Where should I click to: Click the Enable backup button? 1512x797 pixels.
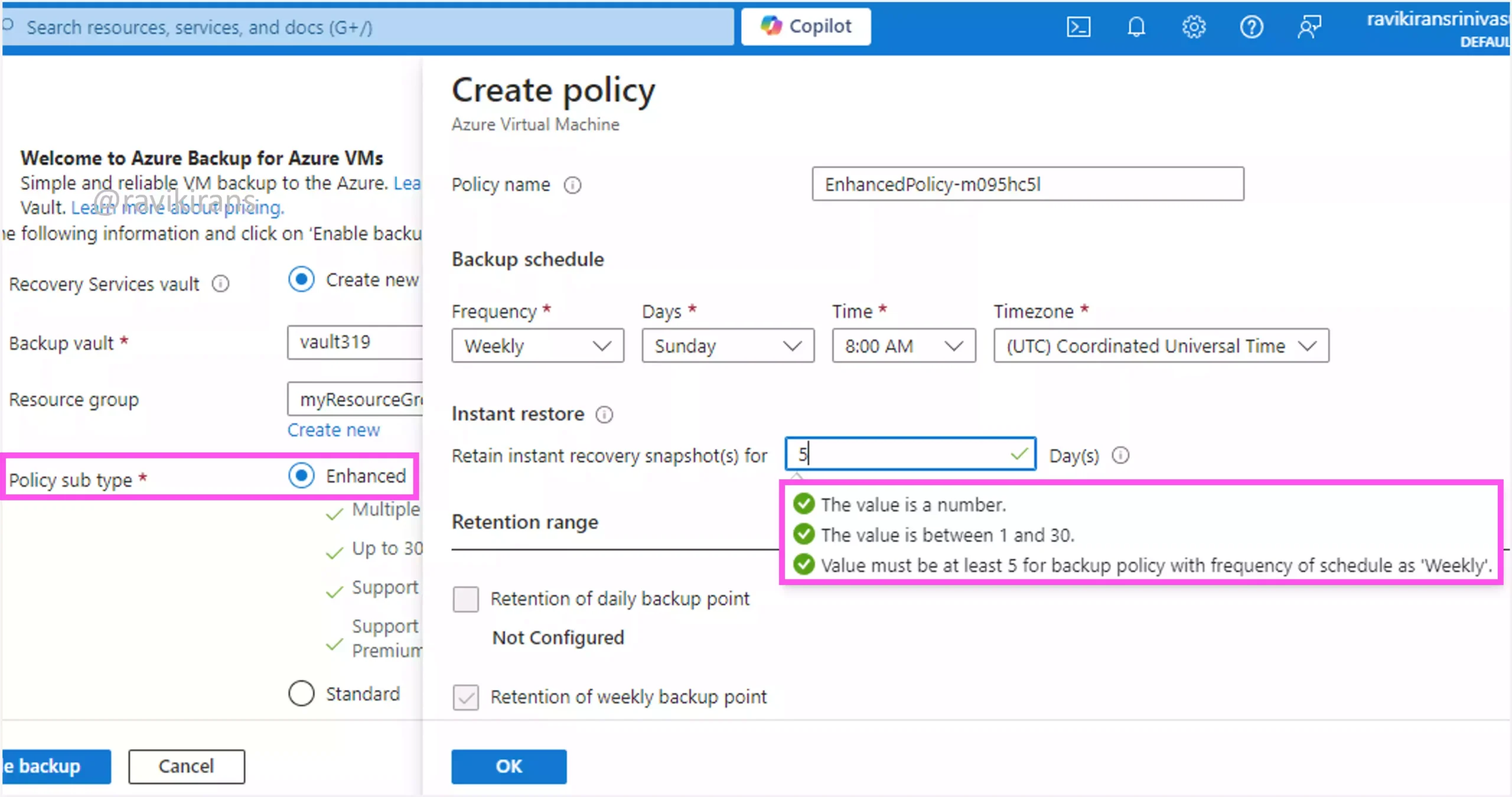pyautogui.click(x=56, y=766)
